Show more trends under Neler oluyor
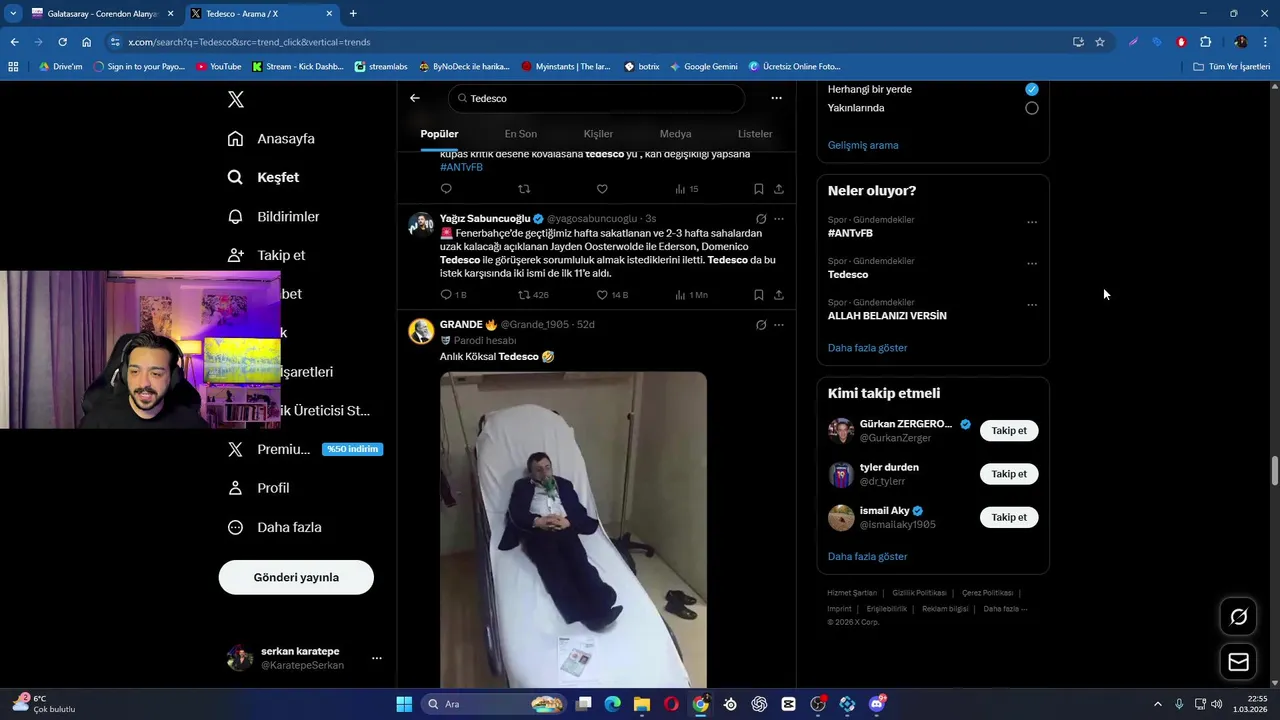Screen dimensions: 1280x720 868,348
